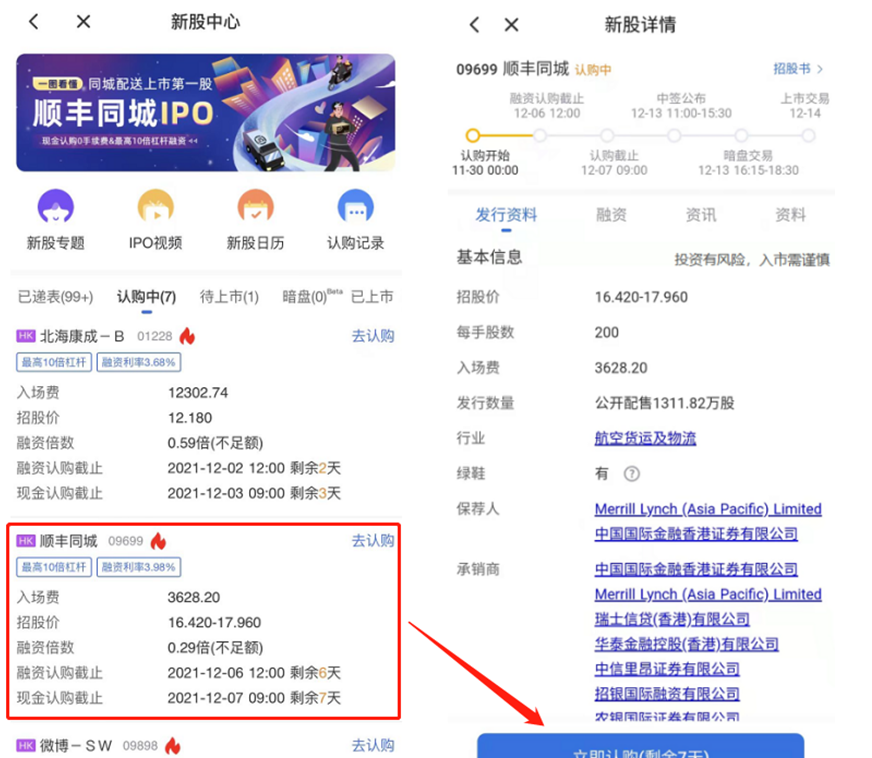Tap 最高10倍杠杆 tag under 顺丰同城
The width and height of the screenshot is (872, 758).
[x=54, y=567]
